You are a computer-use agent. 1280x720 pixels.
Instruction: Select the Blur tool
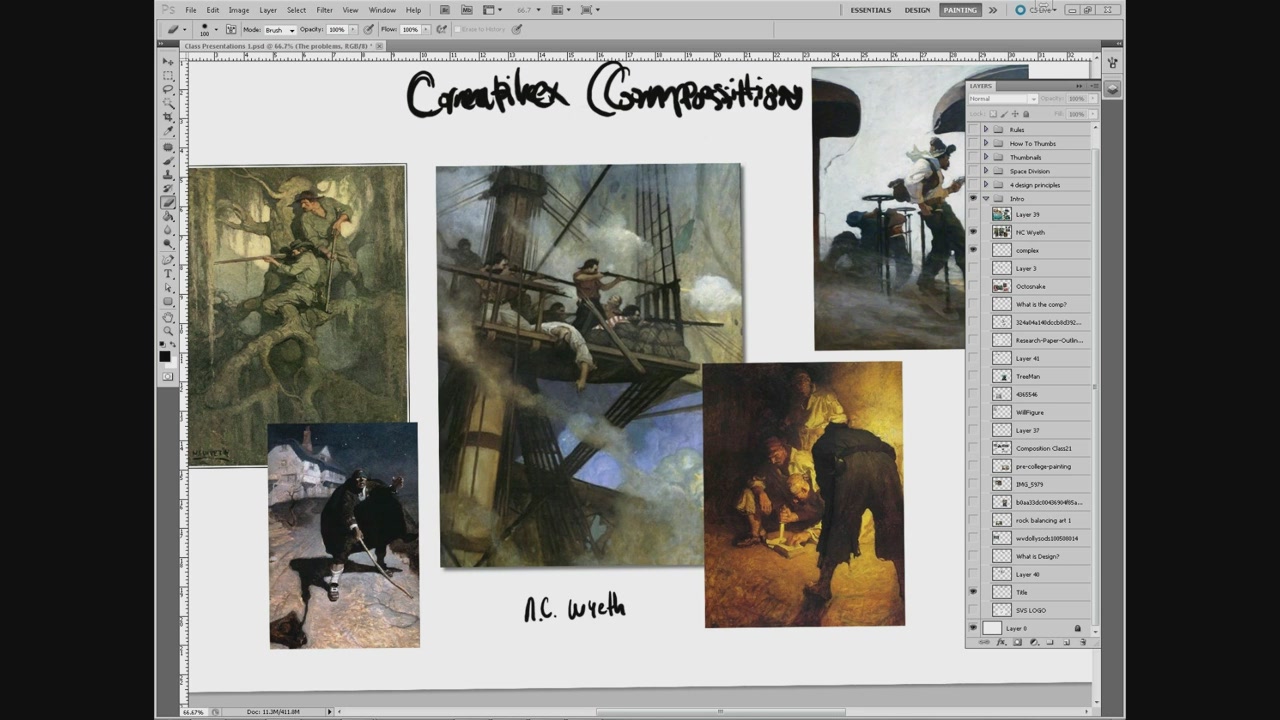[169, 229]
